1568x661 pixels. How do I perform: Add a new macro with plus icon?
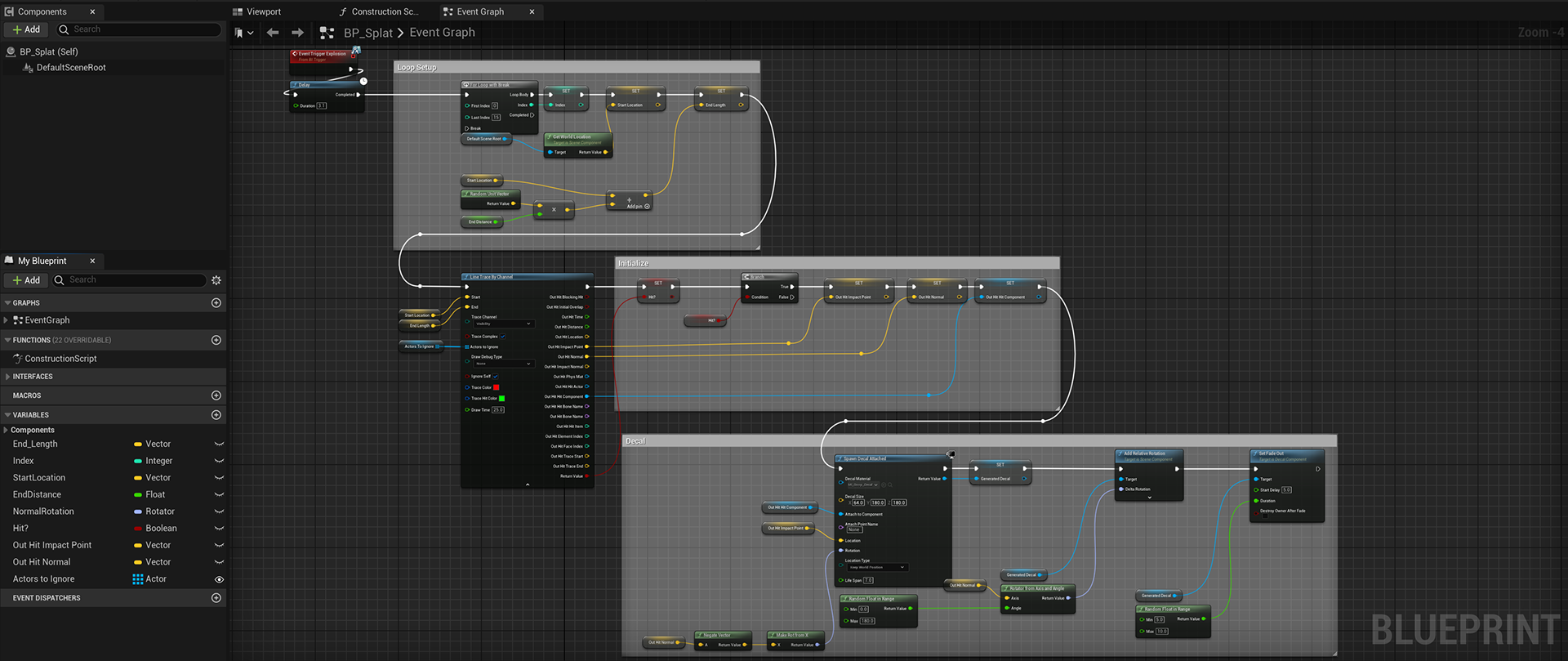pyautogui.click(x=216, y=395)
